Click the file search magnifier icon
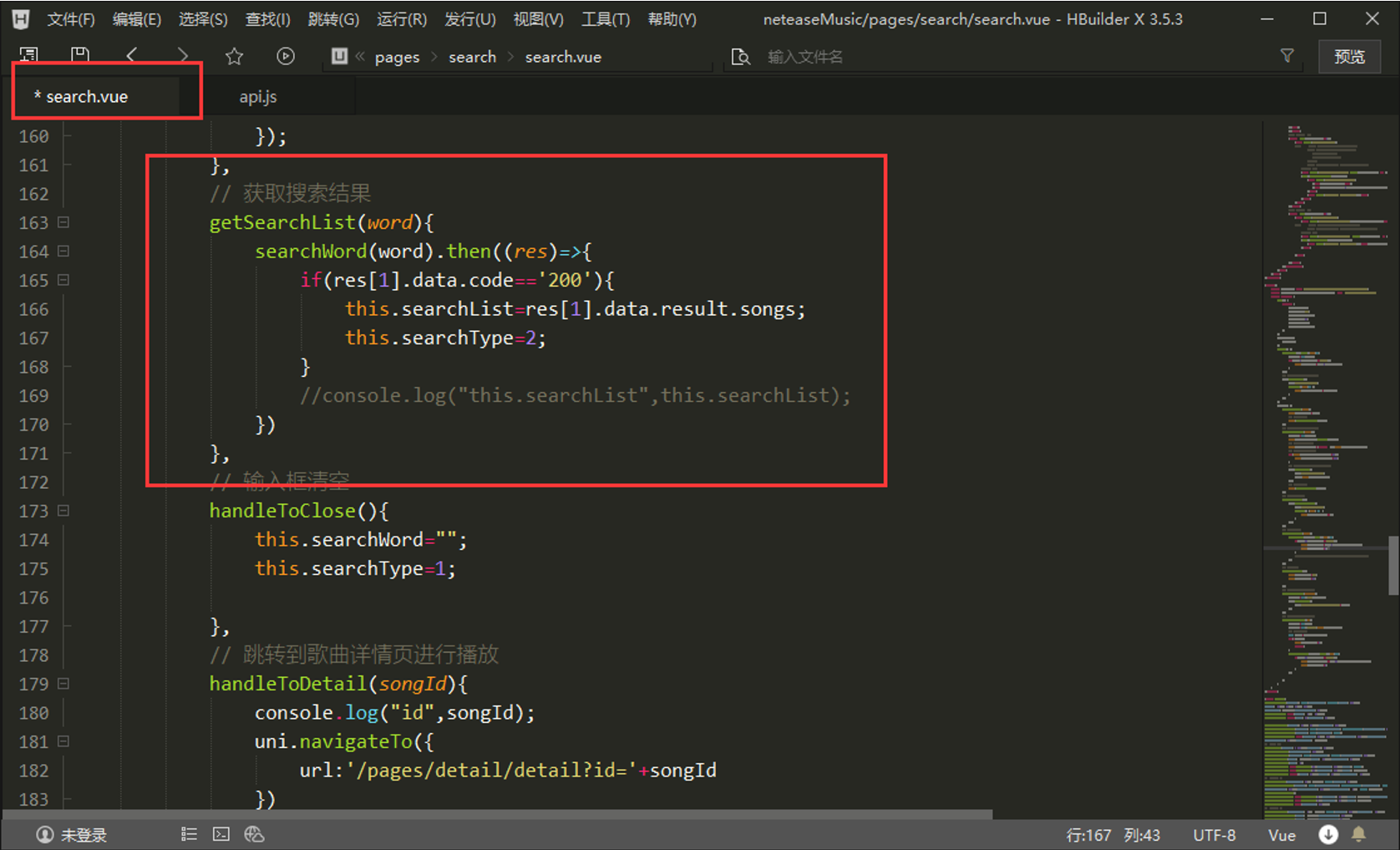Screen dimensions: 1400x850 (x=741, y=57)
